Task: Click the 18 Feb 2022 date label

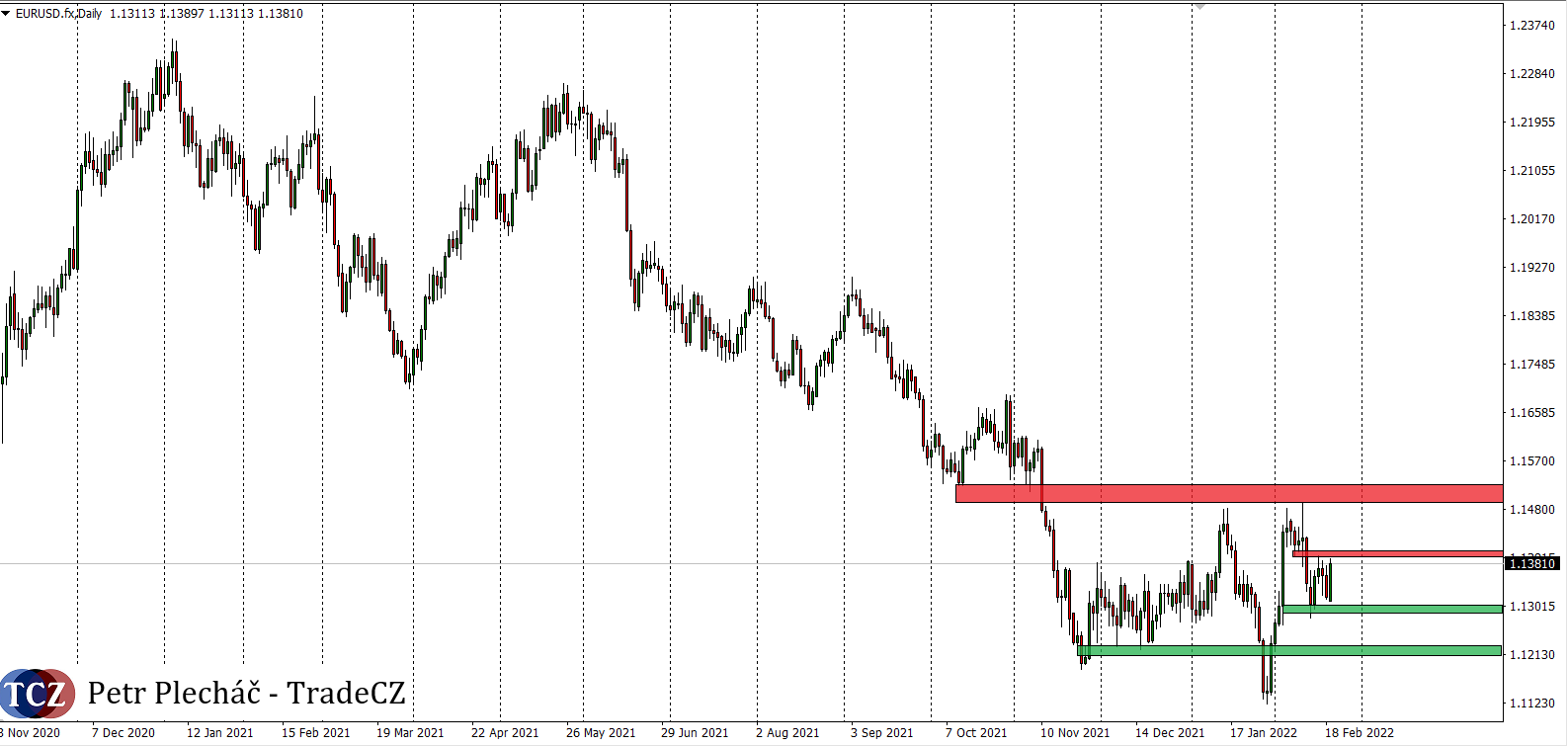Action: pos(1360,733)
